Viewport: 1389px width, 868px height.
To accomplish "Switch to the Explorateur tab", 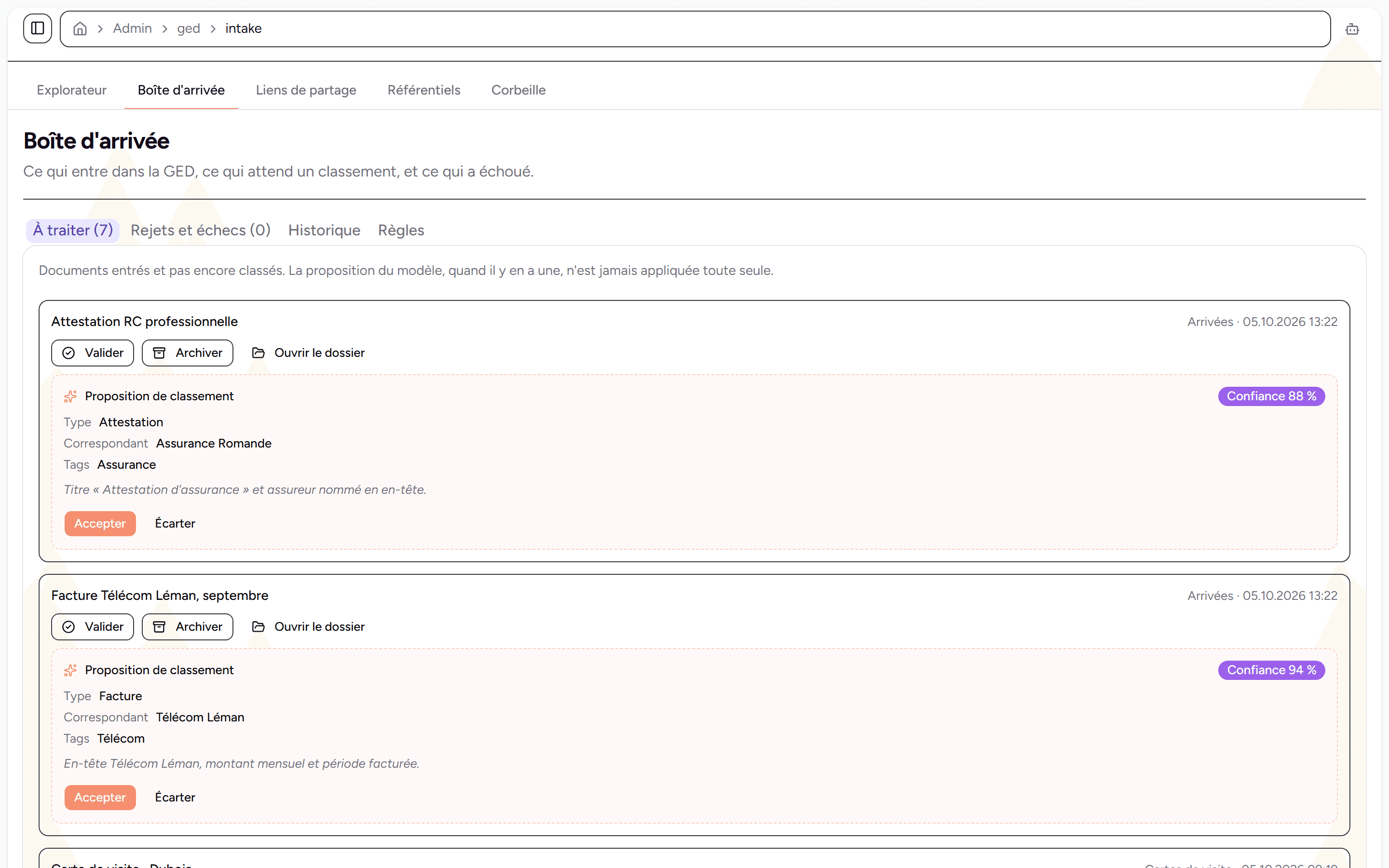I will 72,90.
